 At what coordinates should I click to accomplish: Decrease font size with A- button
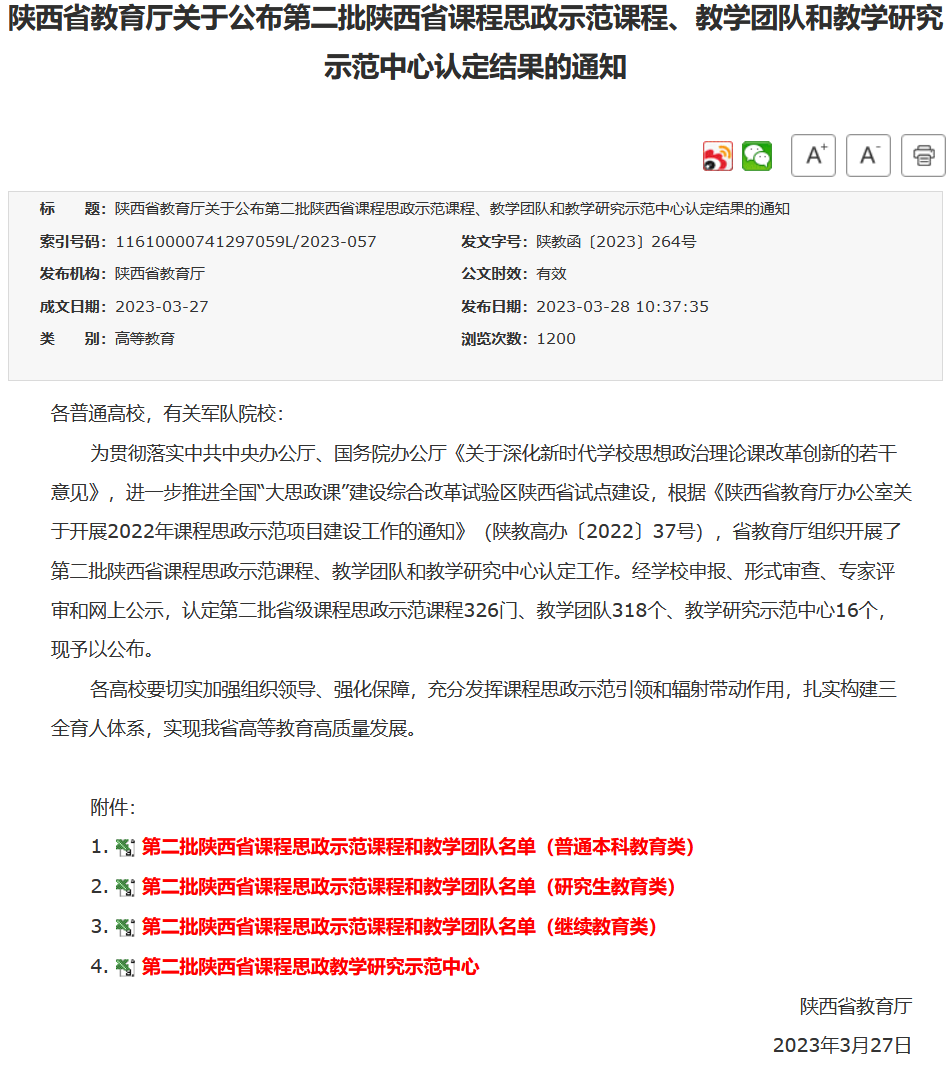(x=868, y=155)
